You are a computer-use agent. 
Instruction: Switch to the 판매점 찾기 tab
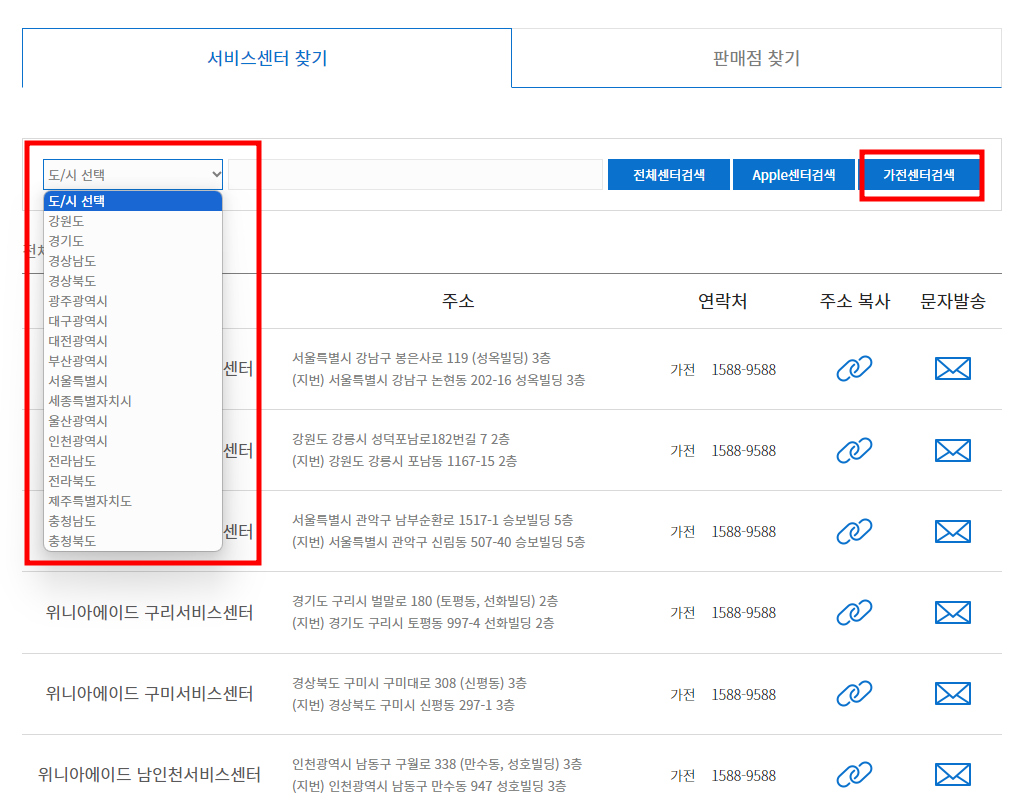coord(755,59)
